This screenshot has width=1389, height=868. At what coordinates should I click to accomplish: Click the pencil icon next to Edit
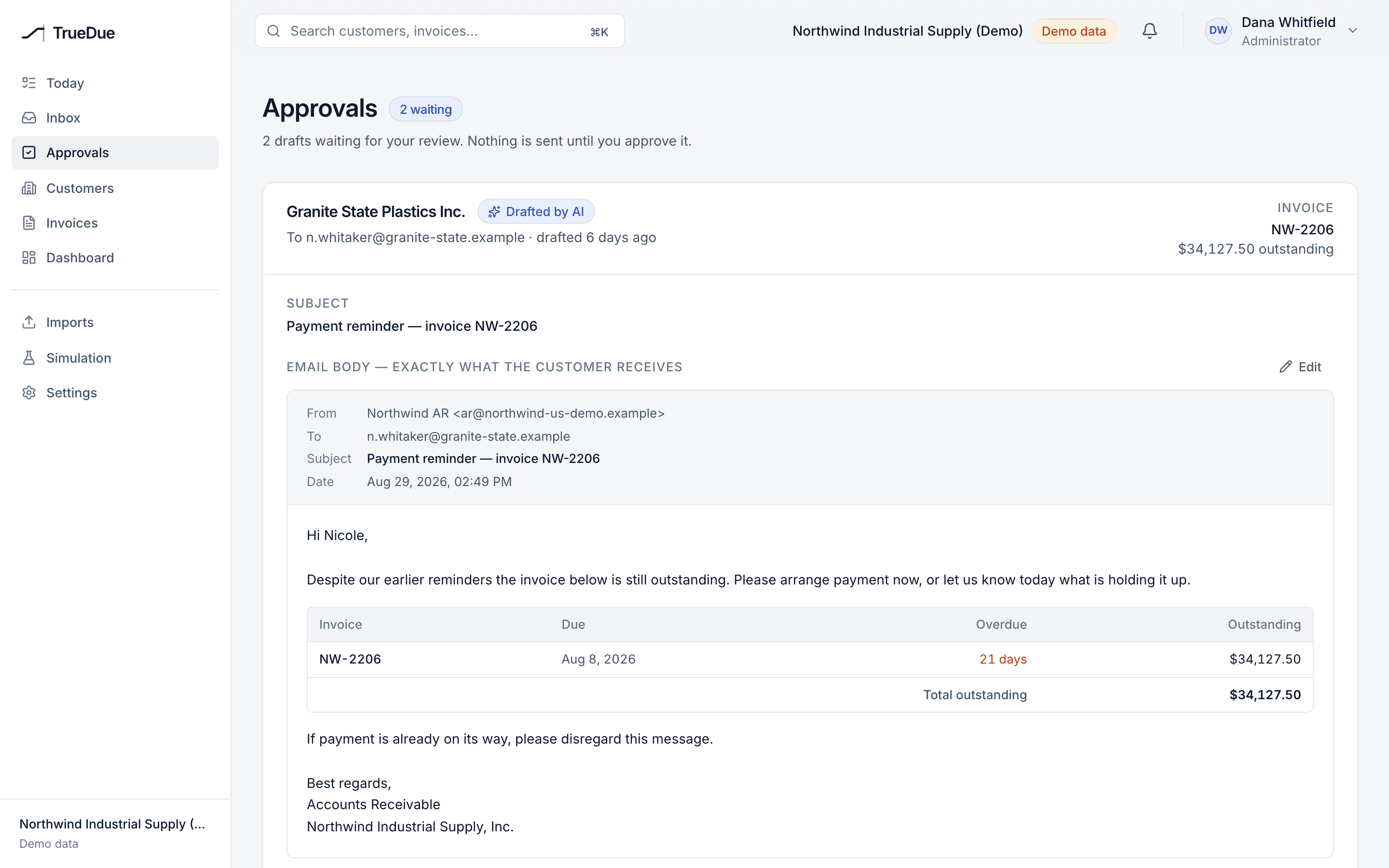[x=1286, y=367]
